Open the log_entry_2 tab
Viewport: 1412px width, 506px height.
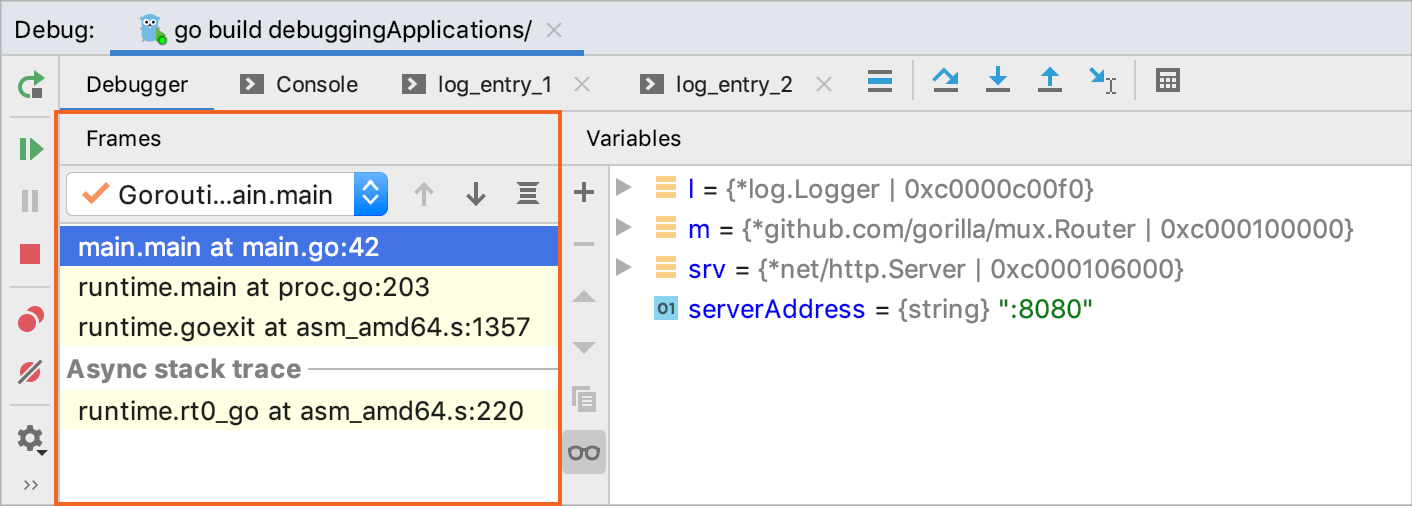[717, 84]
